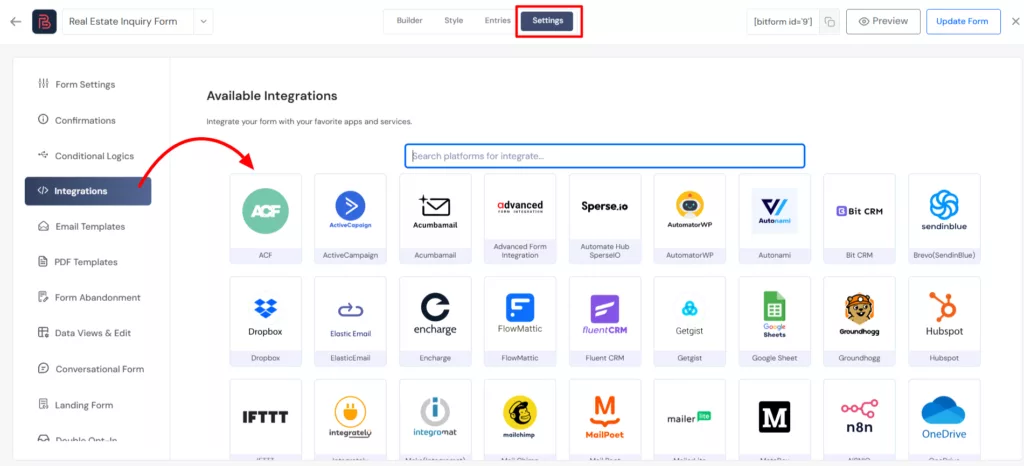Viewport: 1024px width, 466px height.
Task: Open Advanced Form Integration card
Action: [x=520, y=219]
